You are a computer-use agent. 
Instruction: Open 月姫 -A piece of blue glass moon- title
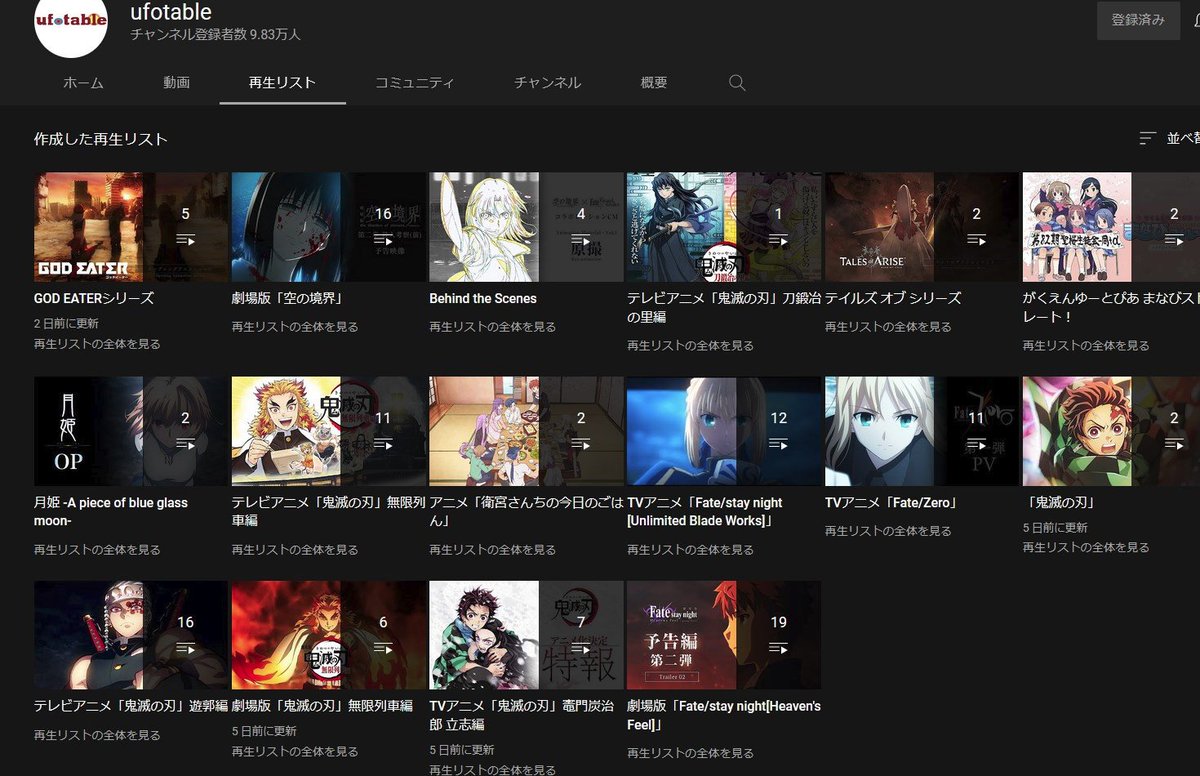pos(111,511)
